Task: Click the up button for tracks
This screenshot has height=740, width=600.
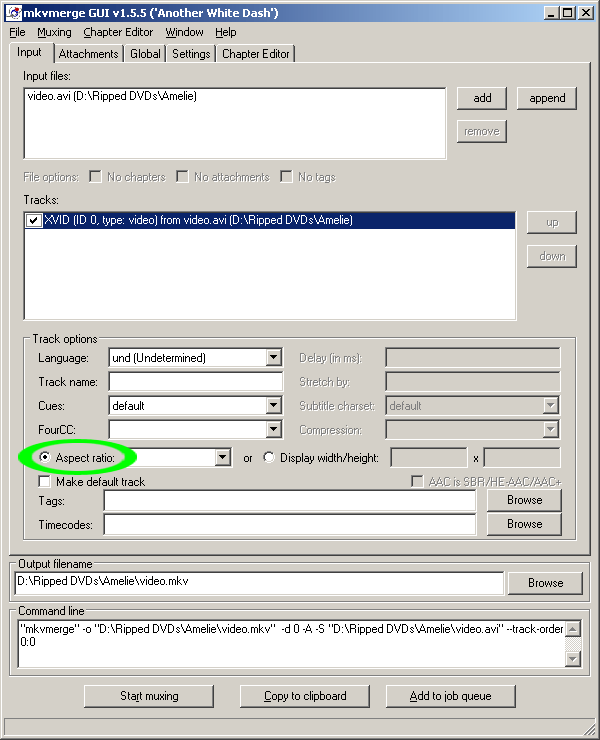Action: (x=552, y=222)
